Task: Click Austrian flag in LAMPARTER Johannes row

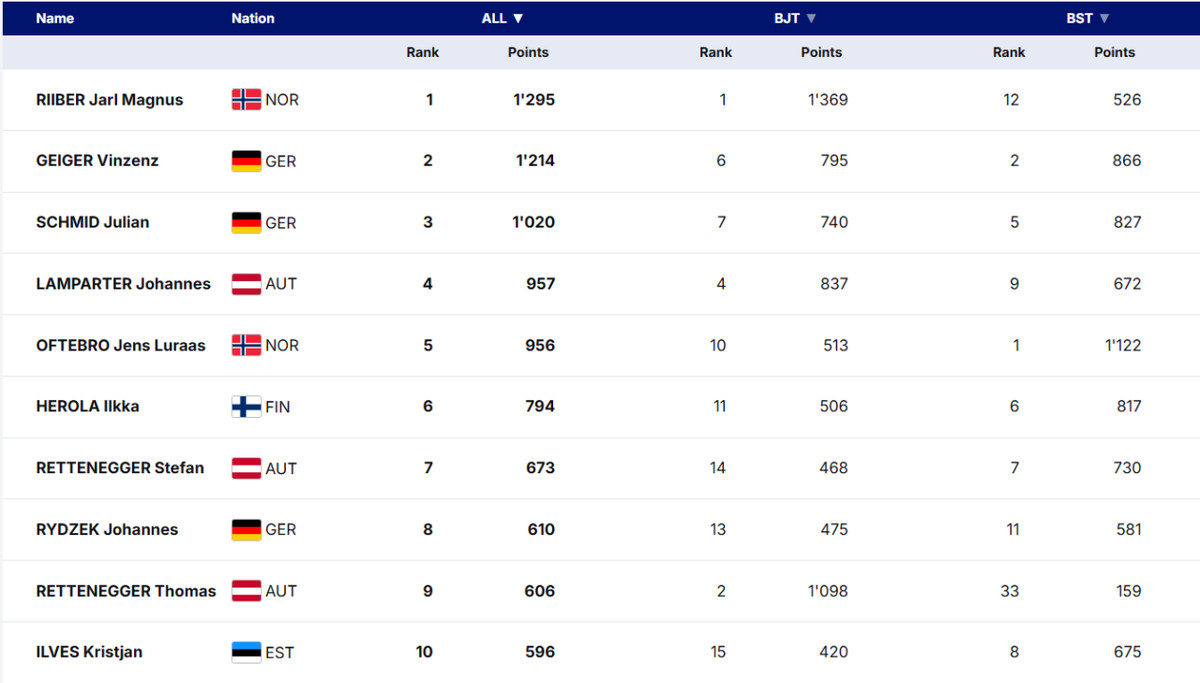Action: (246, 284)
